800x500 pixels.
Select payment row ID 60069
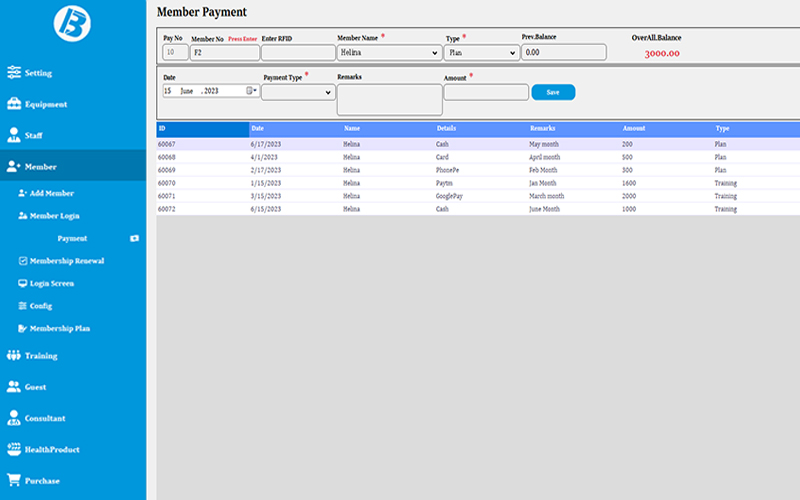(478, 170)
